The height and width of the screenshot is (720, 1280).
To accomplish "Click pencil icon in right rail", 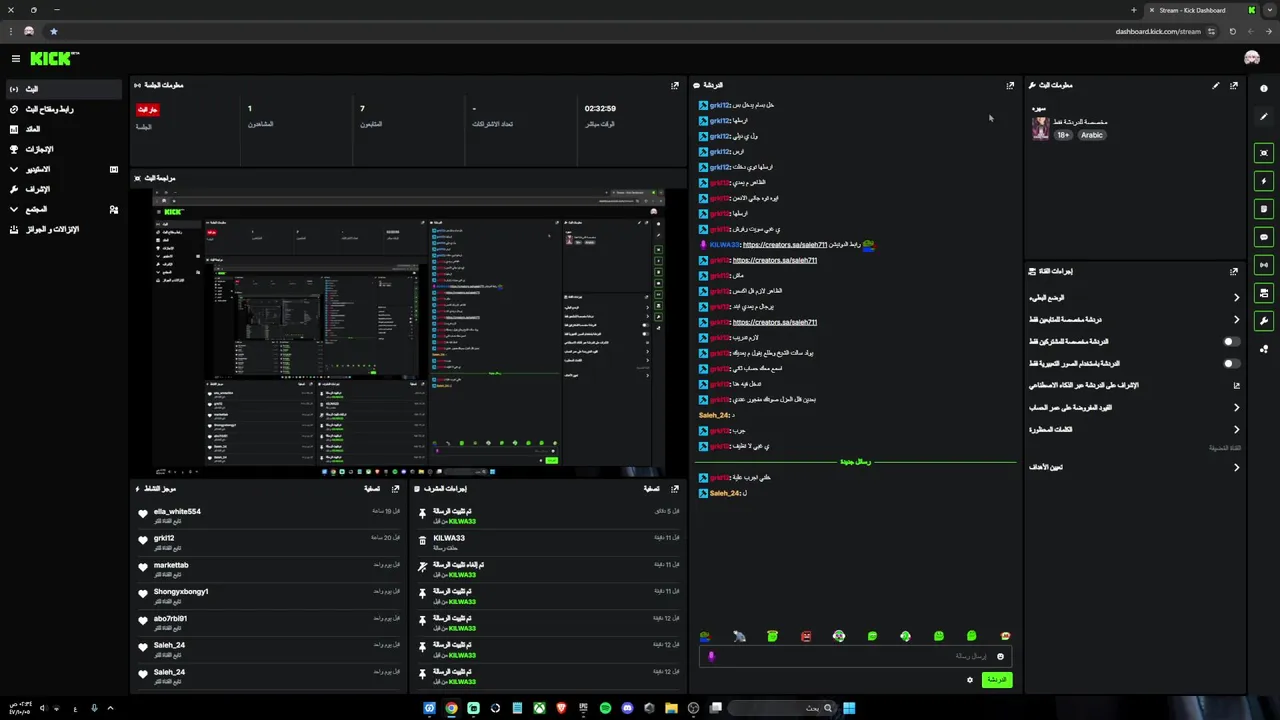I will [x=1264, y=117].
